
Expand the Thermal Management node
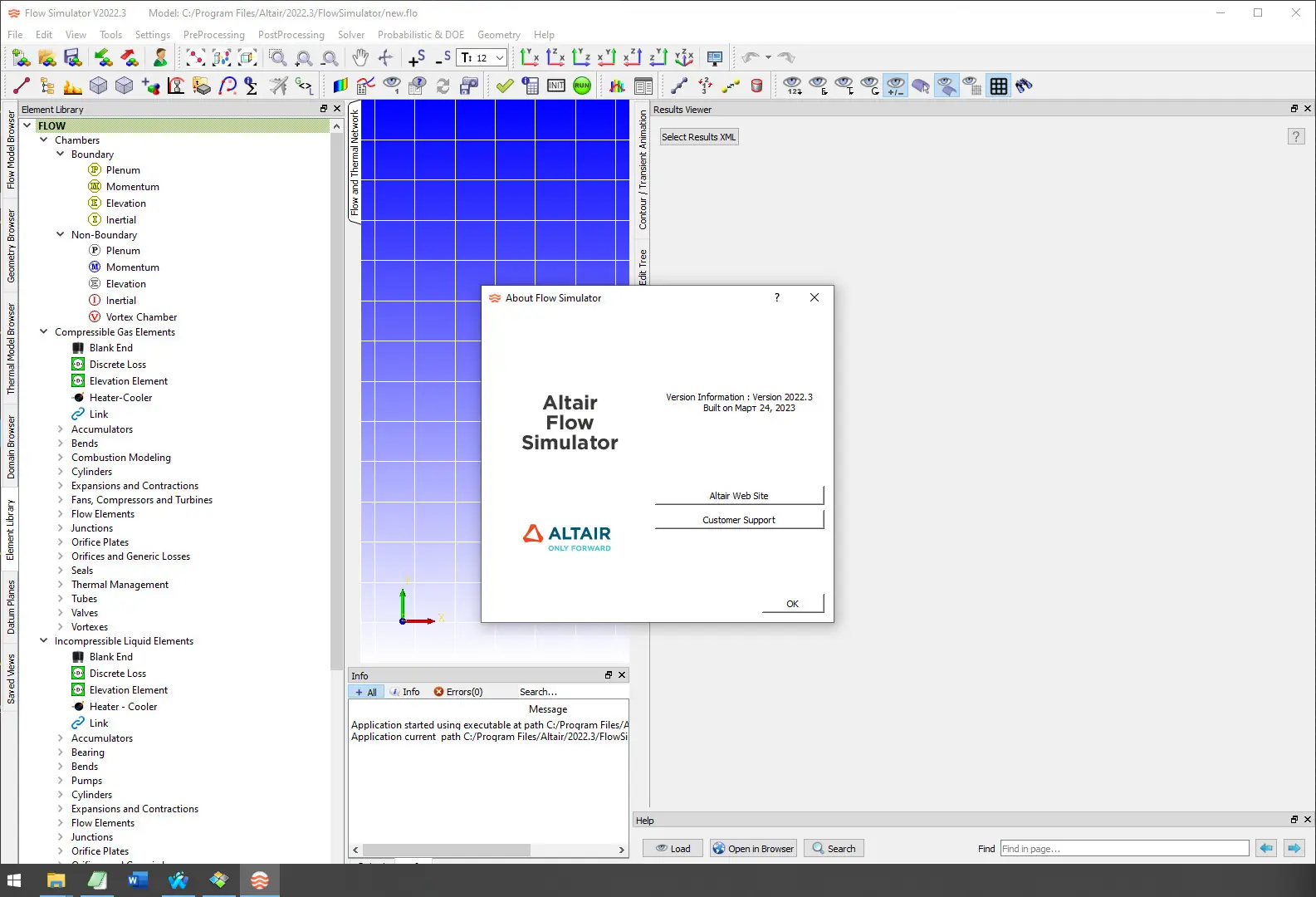61,584
